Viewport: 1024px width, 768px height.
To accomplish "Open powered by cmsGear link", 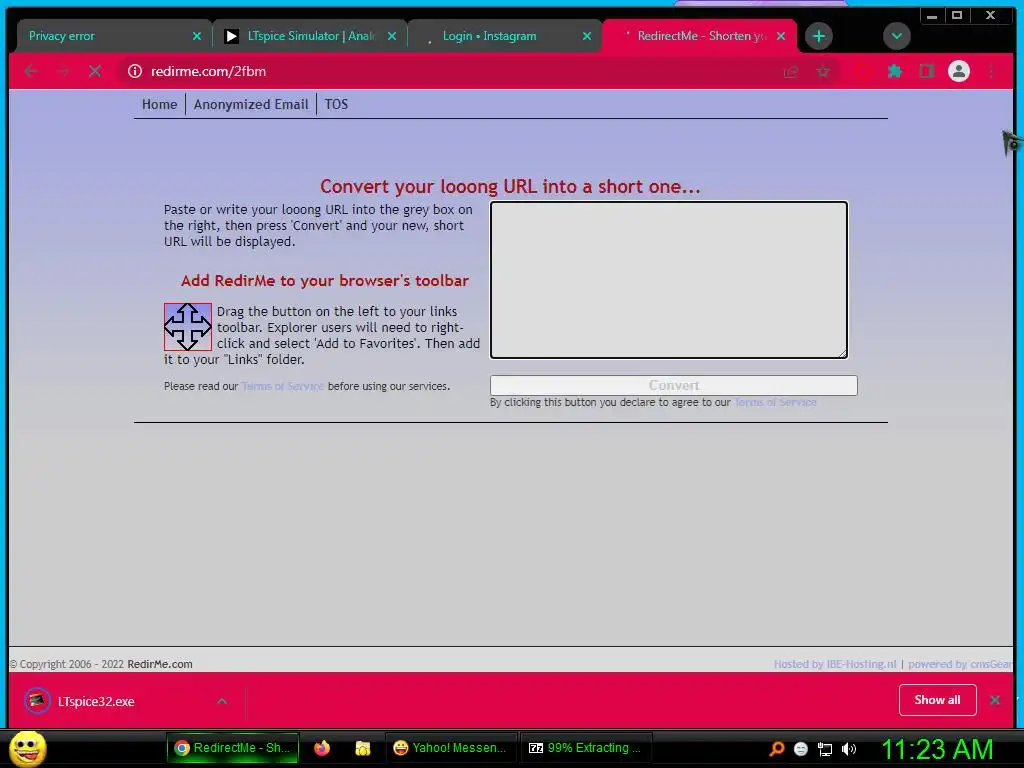I will [960, 664].
